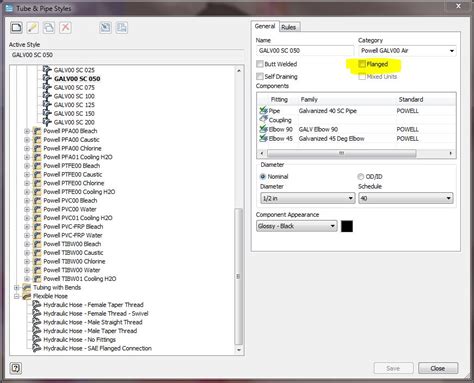Open the Diameter dropdown showing 1/2 in
Viewport: 474px width, 383px height.
[307, 198]
